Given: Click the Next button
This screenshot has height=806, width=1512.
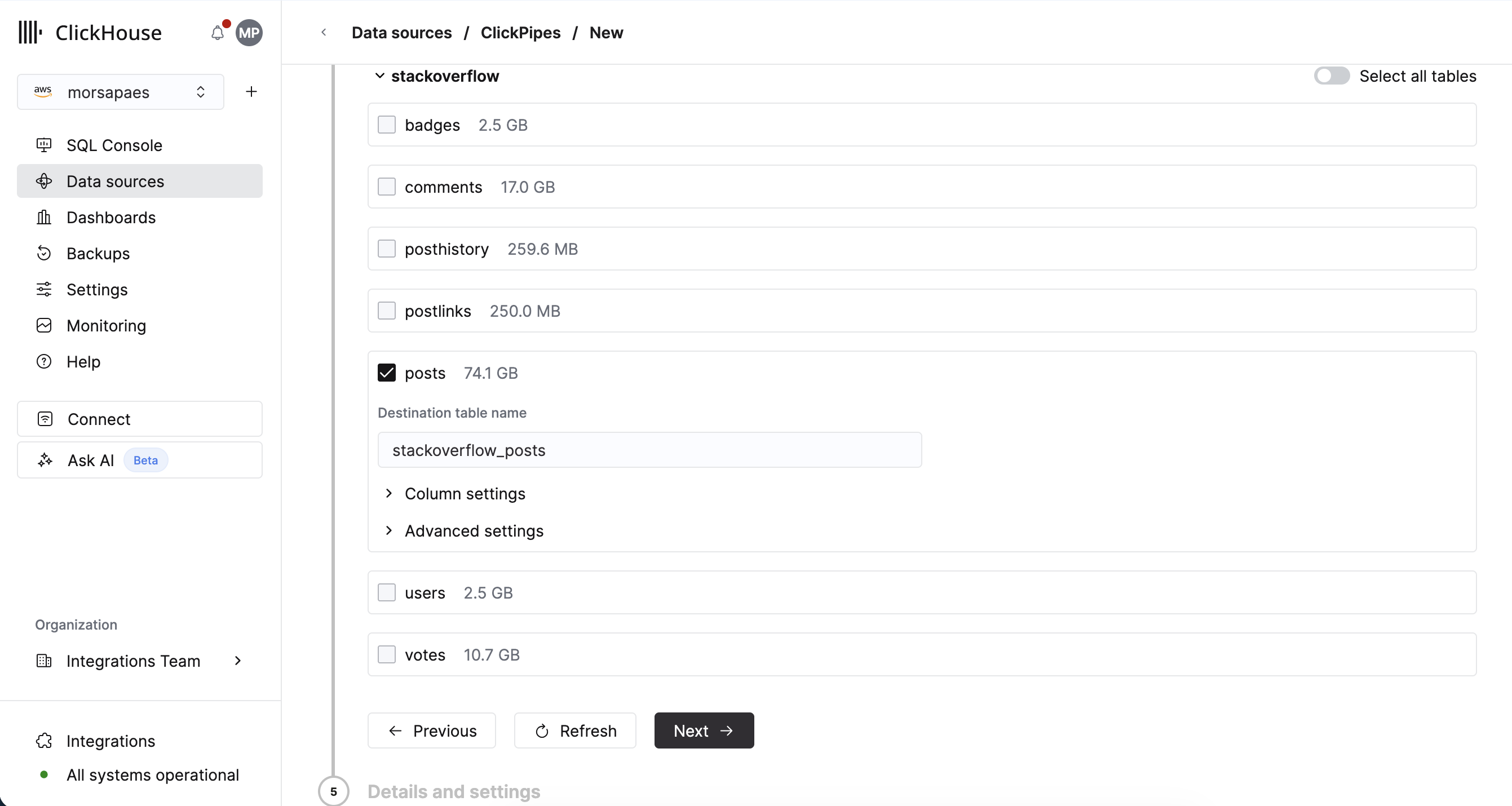Looking at the screenshot, I should (x=703, y=730).
